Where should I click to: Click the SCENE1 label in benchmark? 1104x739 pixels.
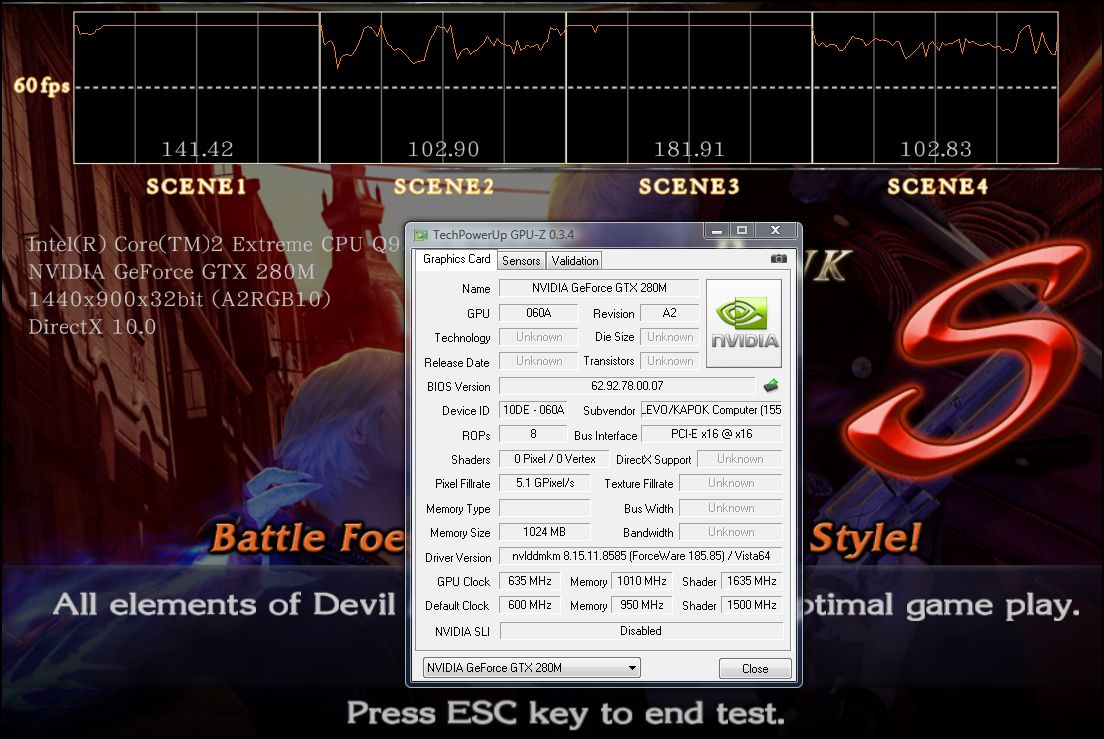click(196, 187)
